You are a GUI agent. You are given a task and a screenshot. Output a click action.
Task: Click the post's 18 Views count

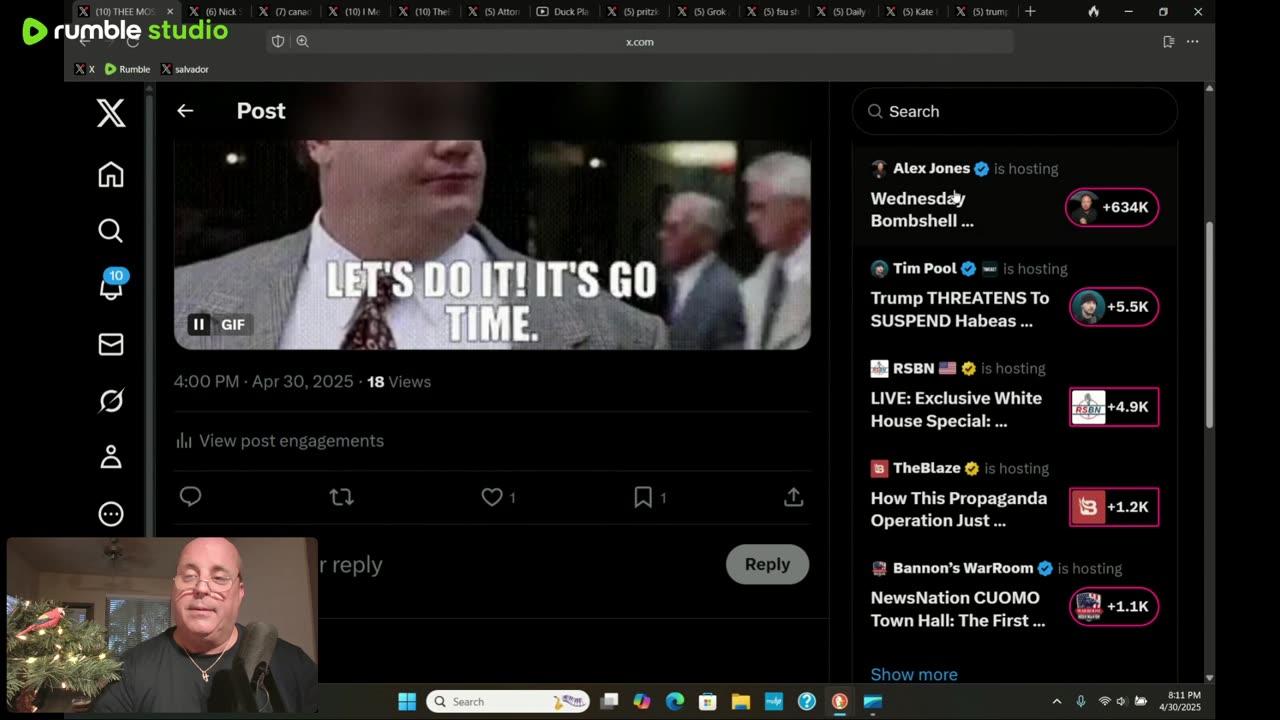pos(399,382)
